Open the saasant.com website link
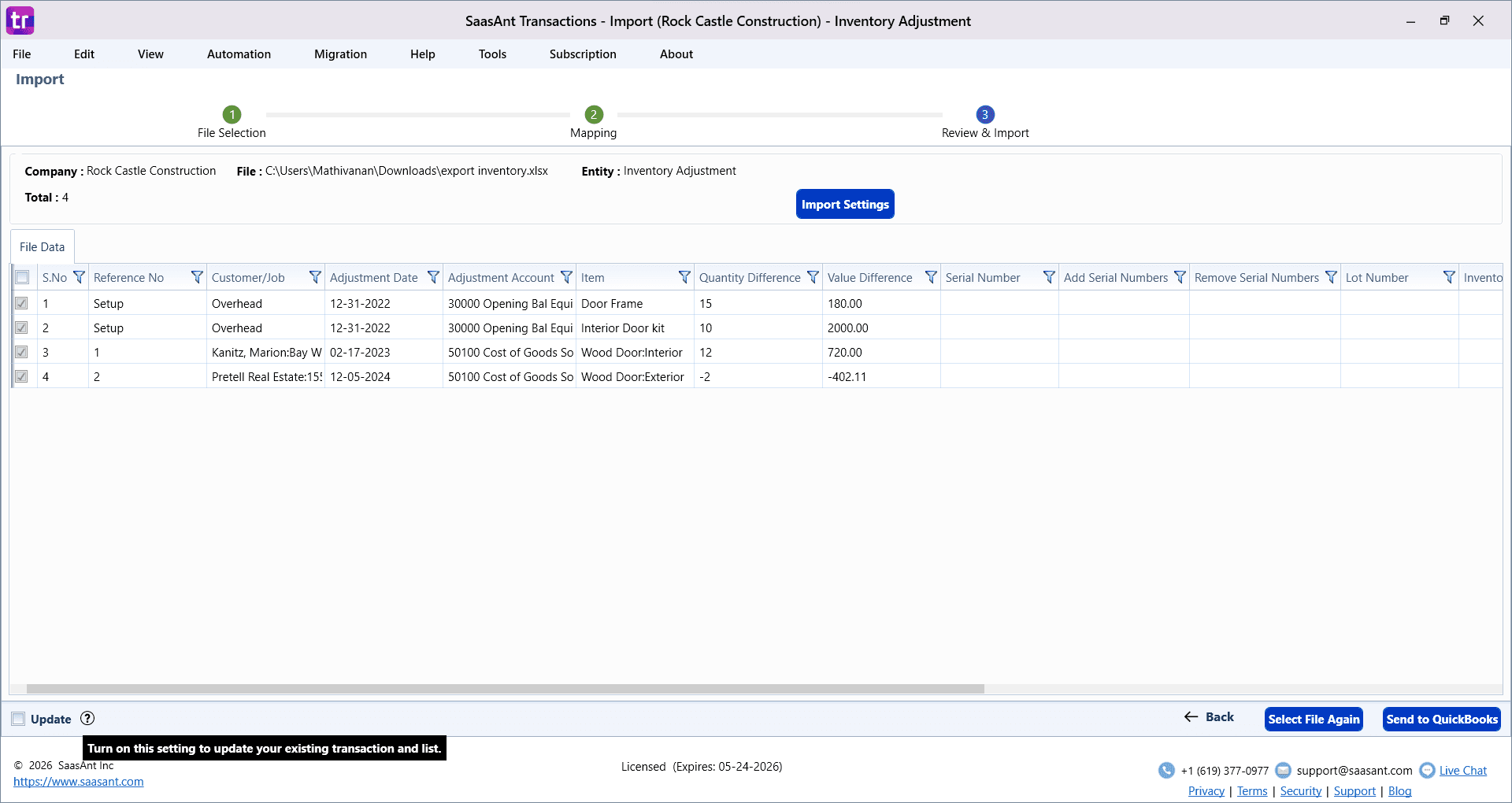The image size is (1512, 803). click(x=79, y=782)
